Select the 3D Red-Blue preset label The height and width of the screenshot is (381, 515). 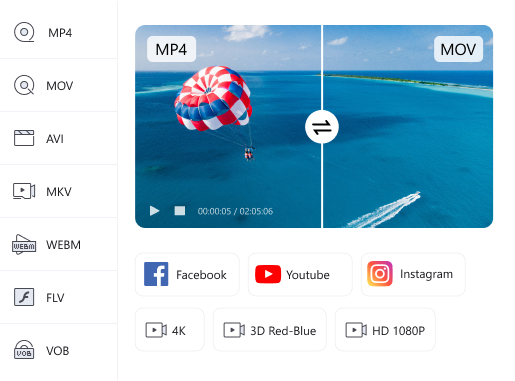click(x=283, y=331)
